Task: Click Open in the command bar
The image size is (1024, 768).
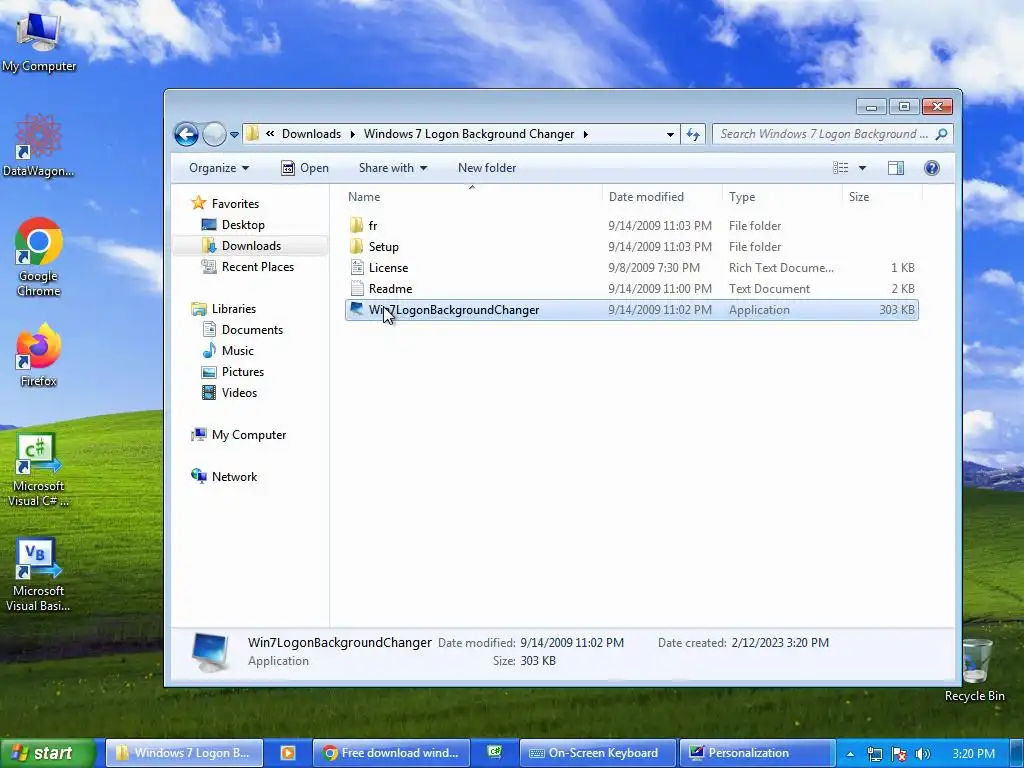Action: pos(305,168)
